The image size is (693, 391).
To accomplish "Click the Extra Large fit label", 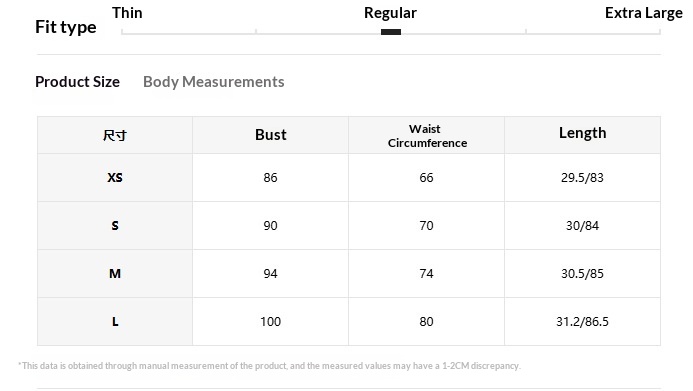I will click(x=644, y=13).
